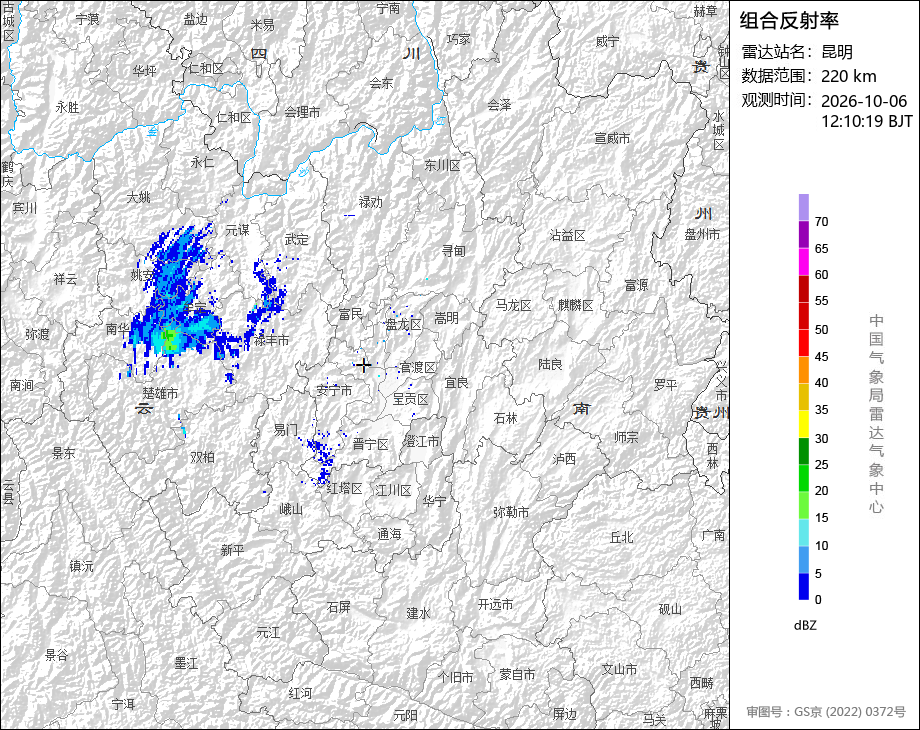Select the 禄丰市 map label
This screenshot has width=920, height=730.
271,340
